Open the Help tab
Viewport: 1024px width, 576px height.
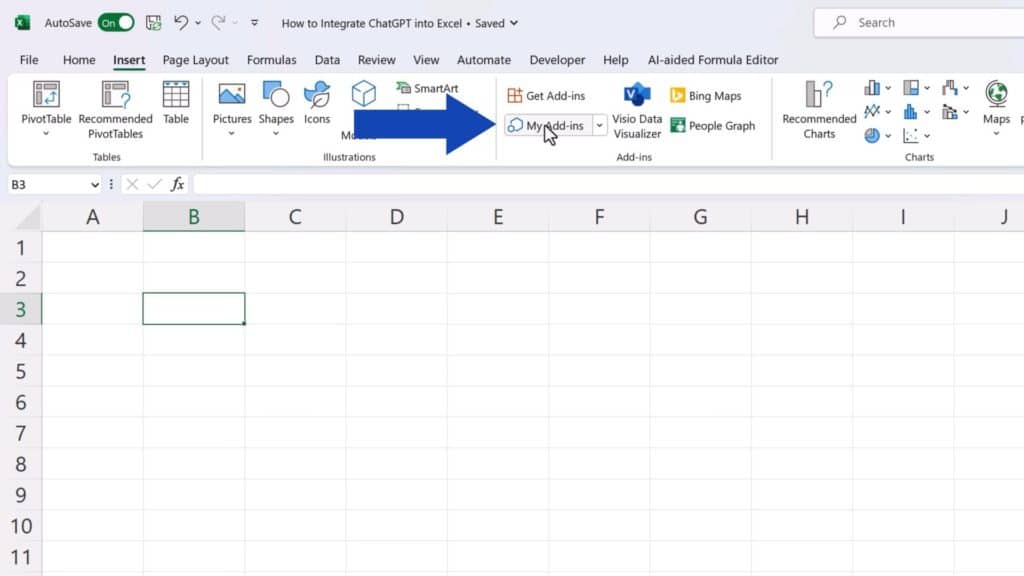[x=615, y=59]
